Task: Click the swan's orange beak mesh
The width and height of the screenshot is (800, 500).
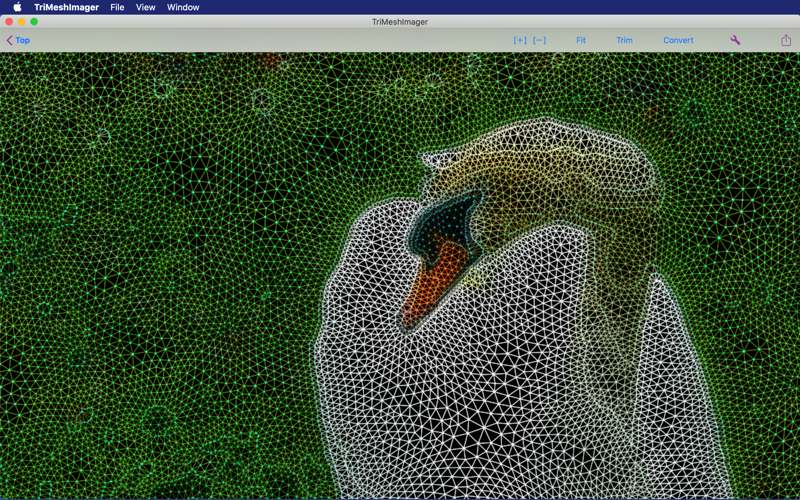Action: pyautogui.click(x=433, y=285)
